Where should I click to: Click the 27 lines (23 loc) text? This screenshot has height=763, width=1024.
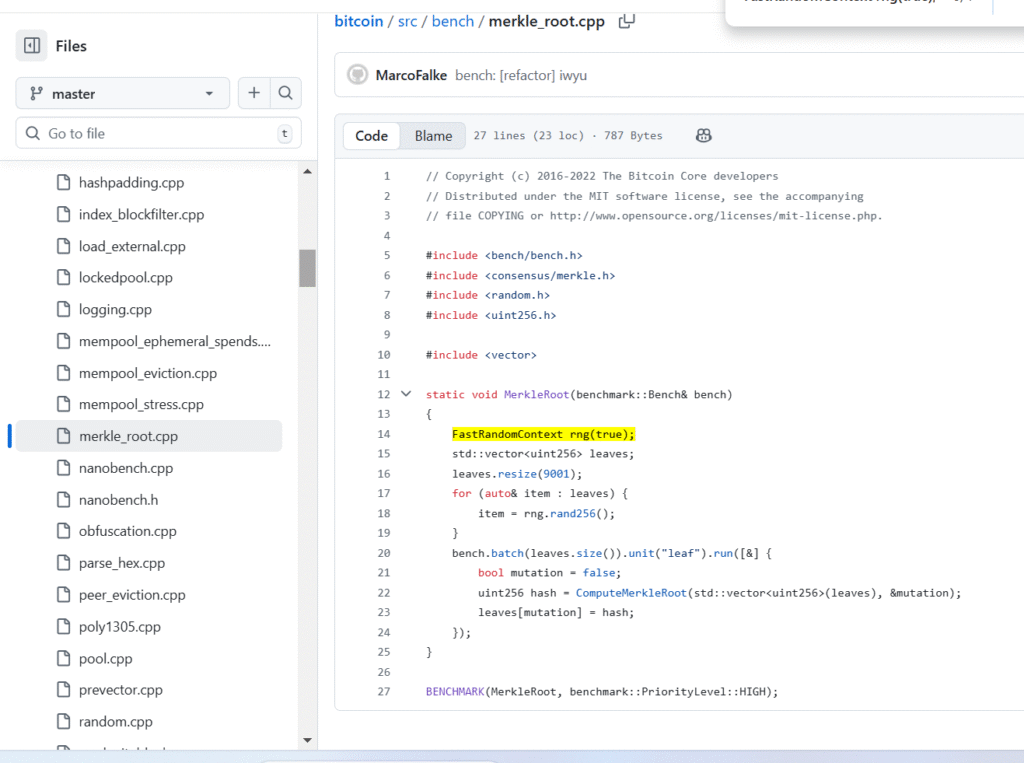click(x=528, y=135)
